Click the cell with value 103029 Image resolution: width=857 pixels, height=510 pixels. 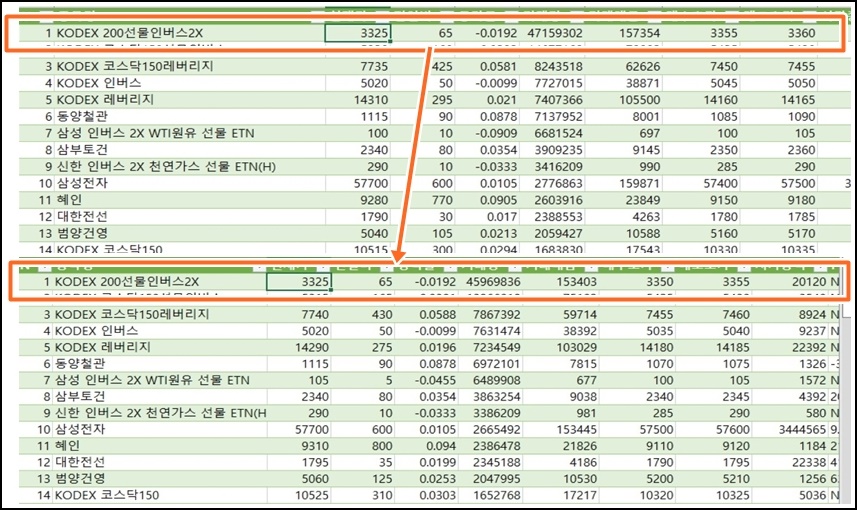[x=561, y=348]
